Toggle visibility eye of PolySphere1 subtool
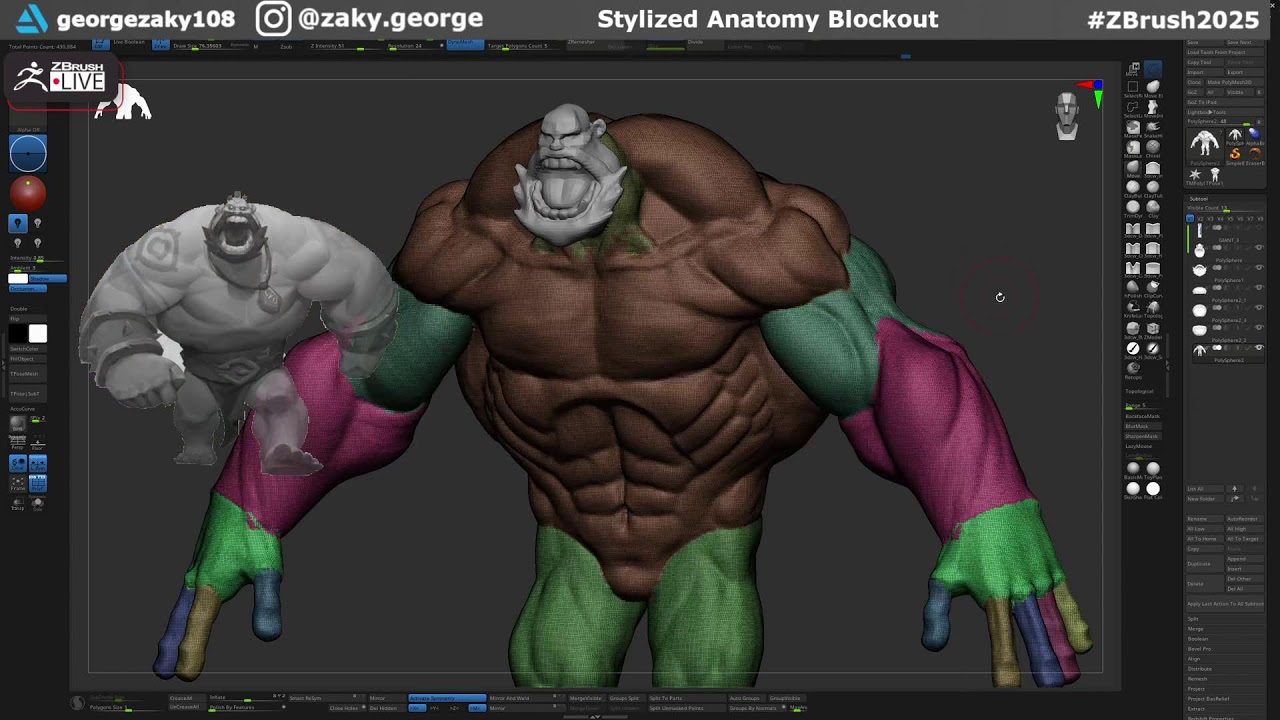The image size is (1280, 720). pyautogui.click(x=1259, y=268)
